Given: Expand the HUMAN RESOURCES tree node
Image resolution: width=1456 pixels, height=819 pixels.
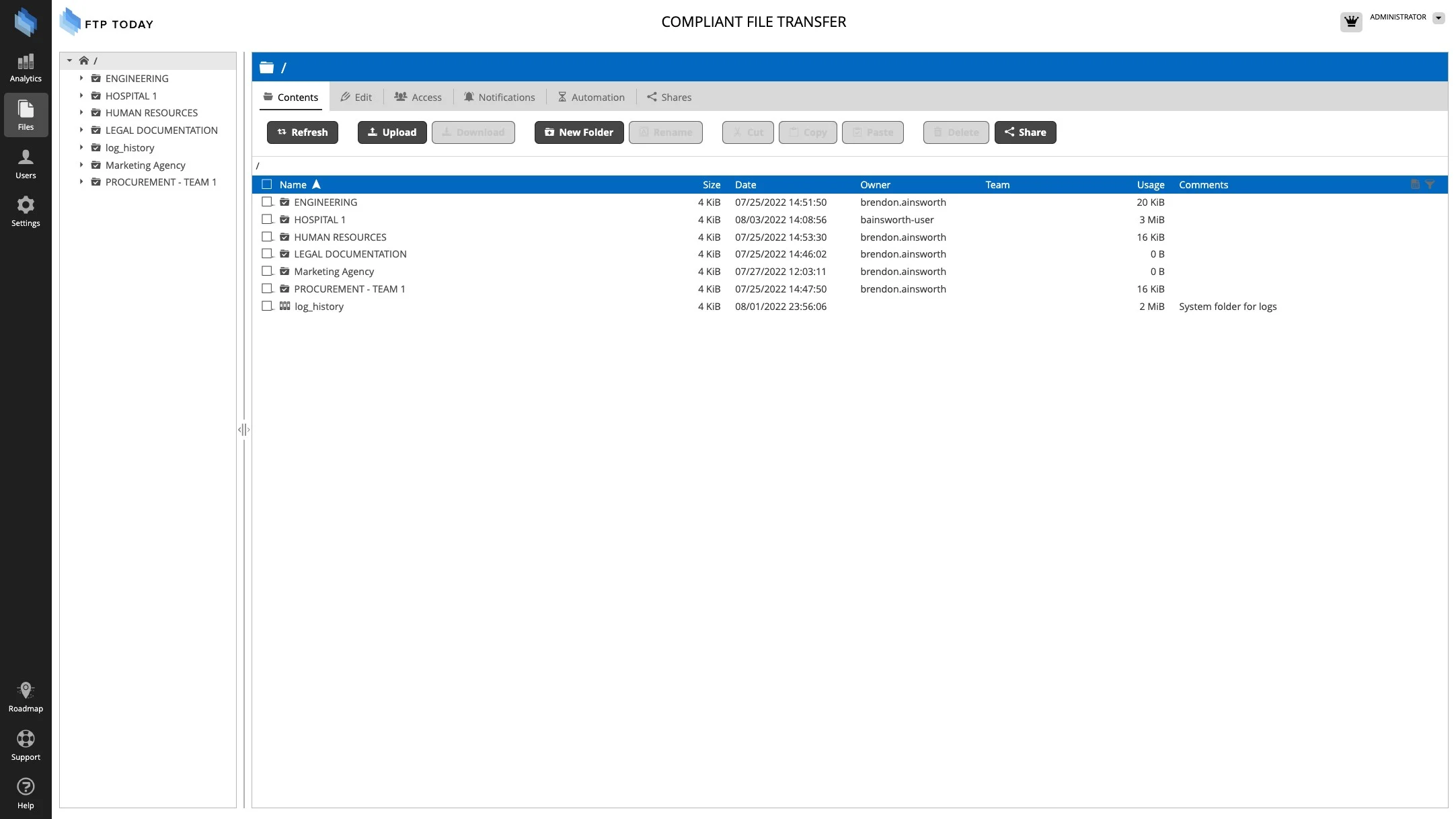Looking at the screenshot, I should point(81,112).
